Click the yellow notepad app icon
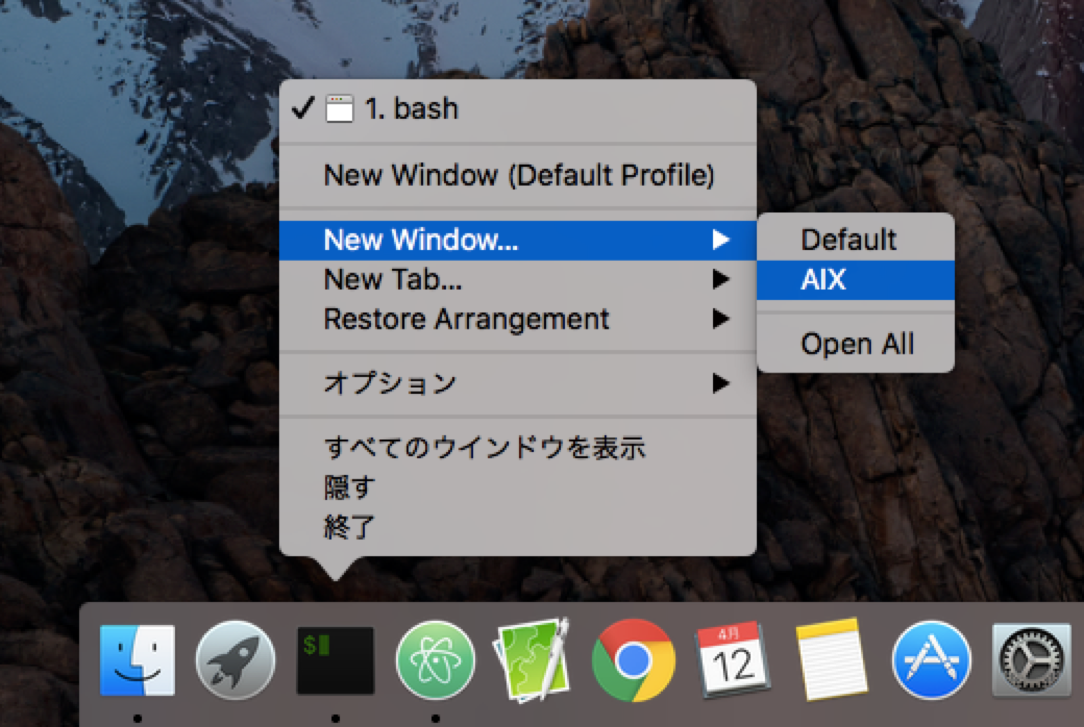This screenshot has width=1084, height=727. (x=833, y=660)
